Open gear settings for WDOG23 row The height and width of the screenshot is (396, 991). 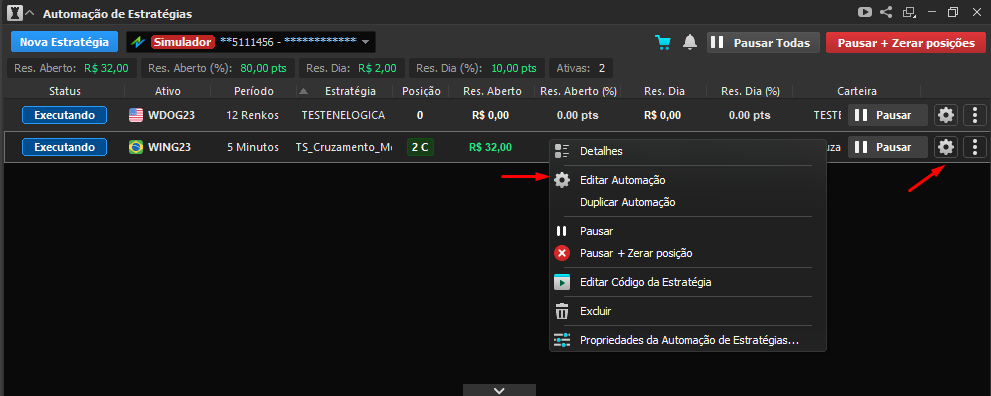945,115
